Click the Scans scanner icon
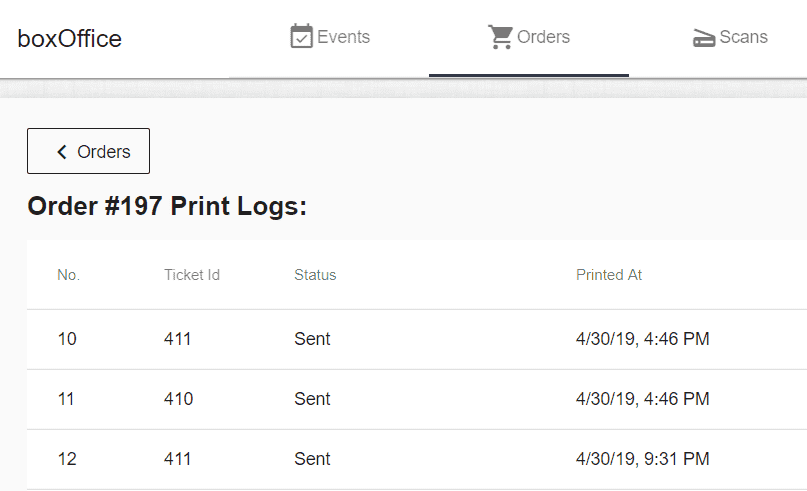Viewport: 807px width, 491px height. [704, 38]
